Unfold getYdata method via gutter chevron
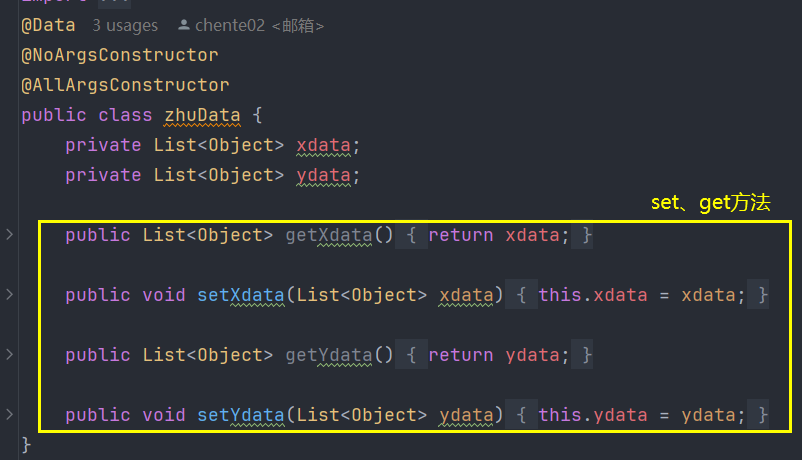This screenshot has height=460, width=802. pos(10,355)
